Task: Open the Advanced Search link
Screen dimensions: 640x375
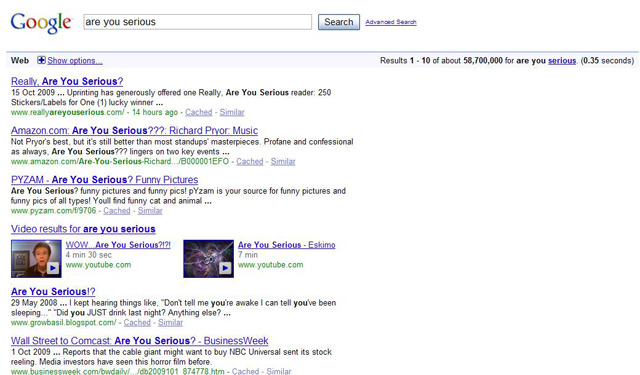Action: pos(391,22)
